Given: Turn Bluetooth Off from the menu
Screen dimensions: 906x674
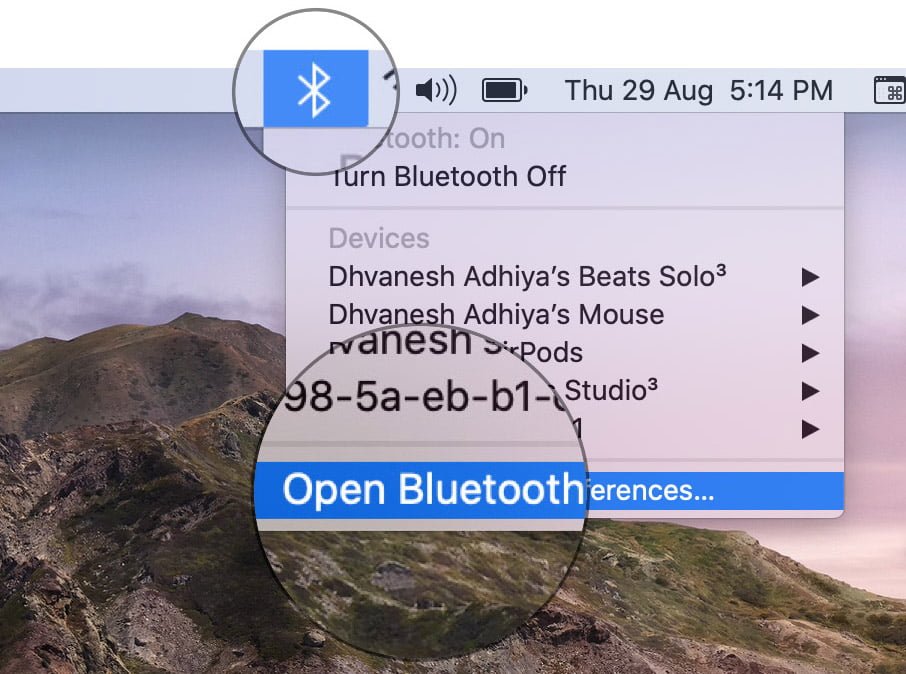Looking at the screenshot, I should 450,177.
